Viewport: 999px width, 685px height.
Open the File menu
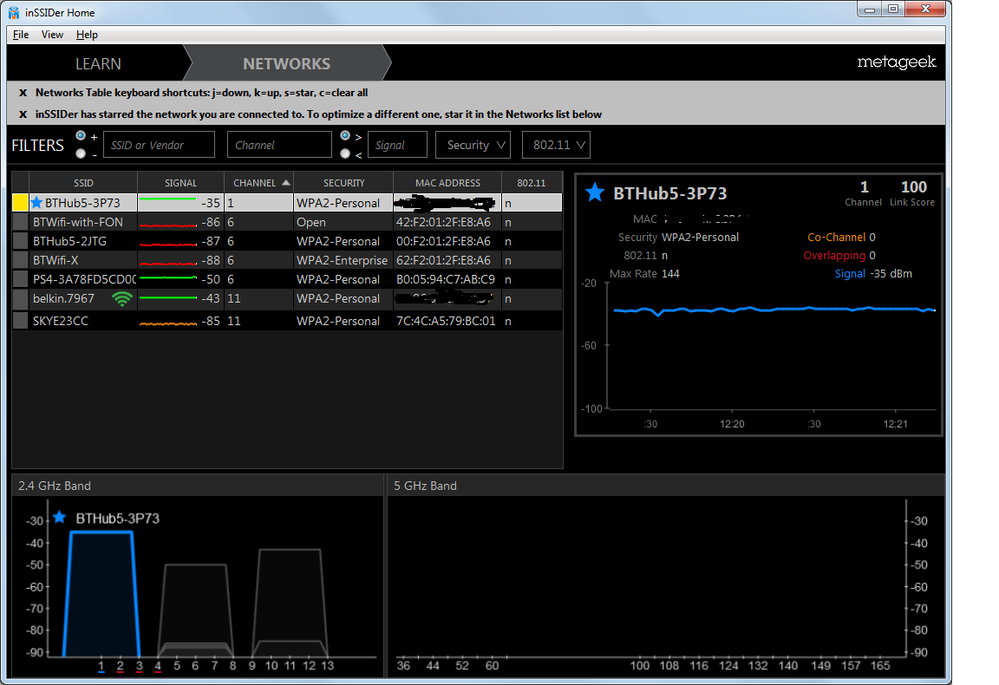coord(20,34)
